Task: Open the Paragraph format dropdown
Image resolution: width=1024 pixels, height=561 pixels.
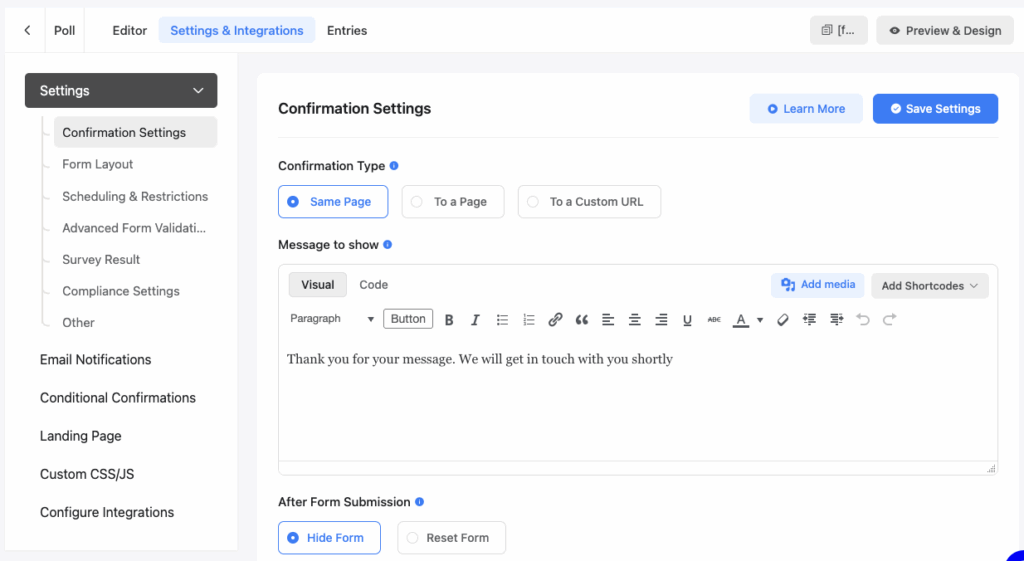Action: click(x=332, y=319)
